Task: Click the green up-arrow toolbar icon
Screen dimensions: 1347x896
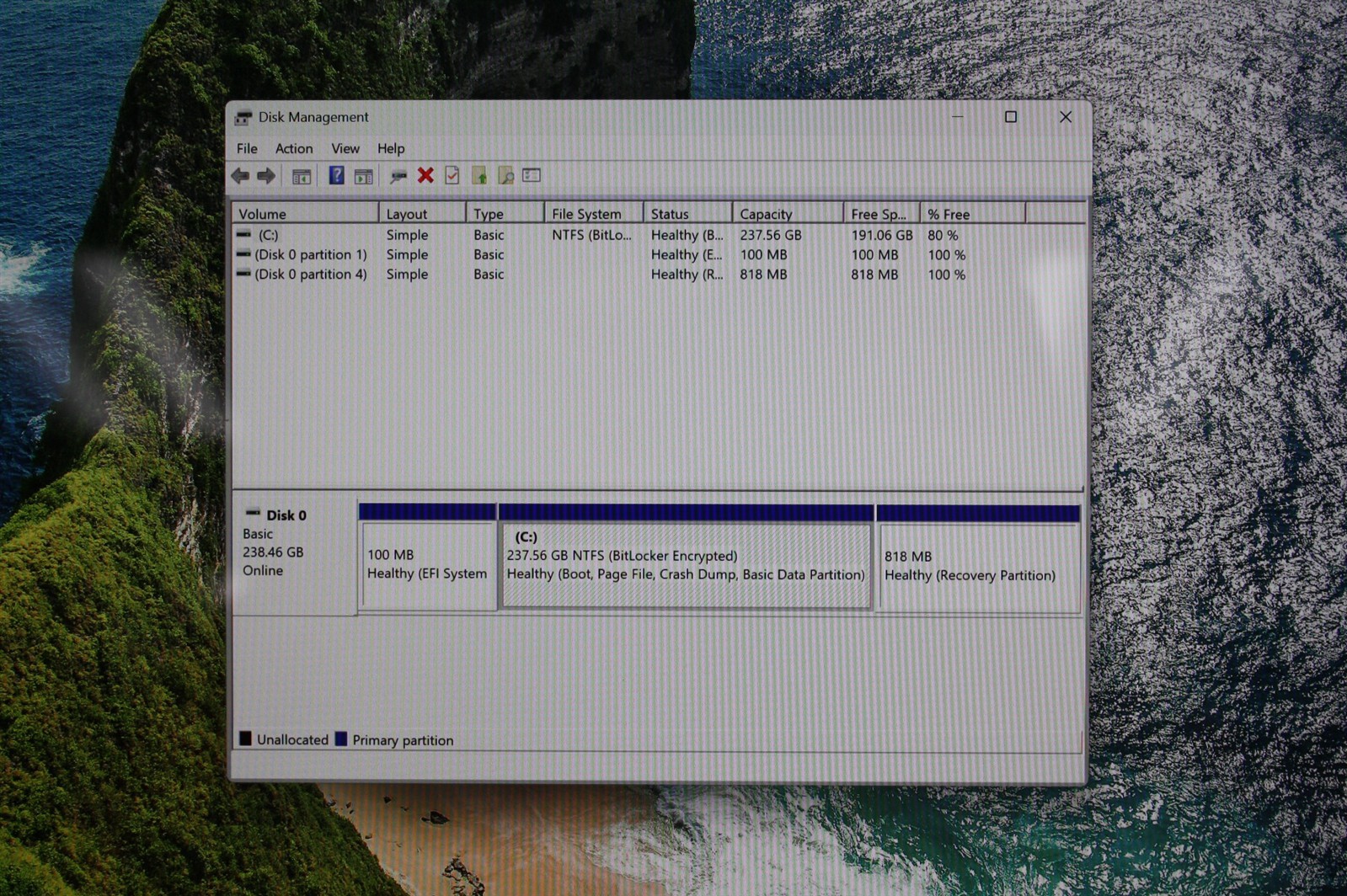Action: click(x=478, y=175)
